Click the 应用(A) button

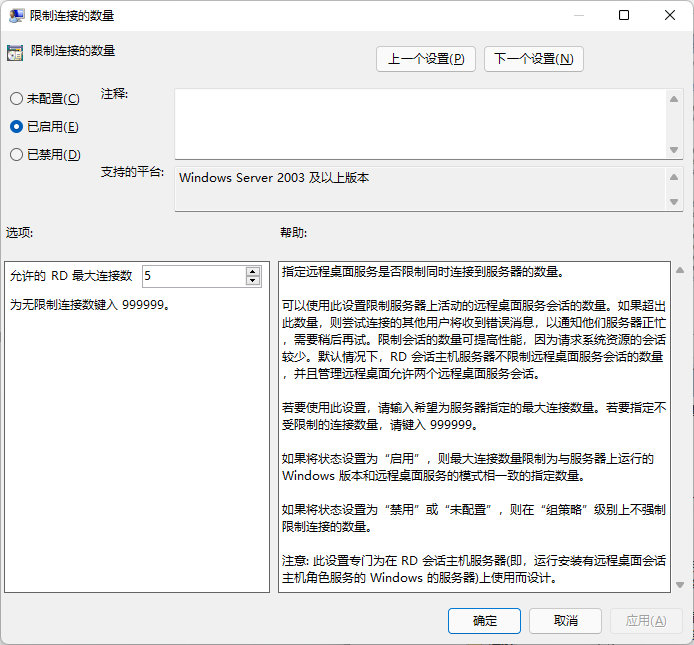pos(646,621)
